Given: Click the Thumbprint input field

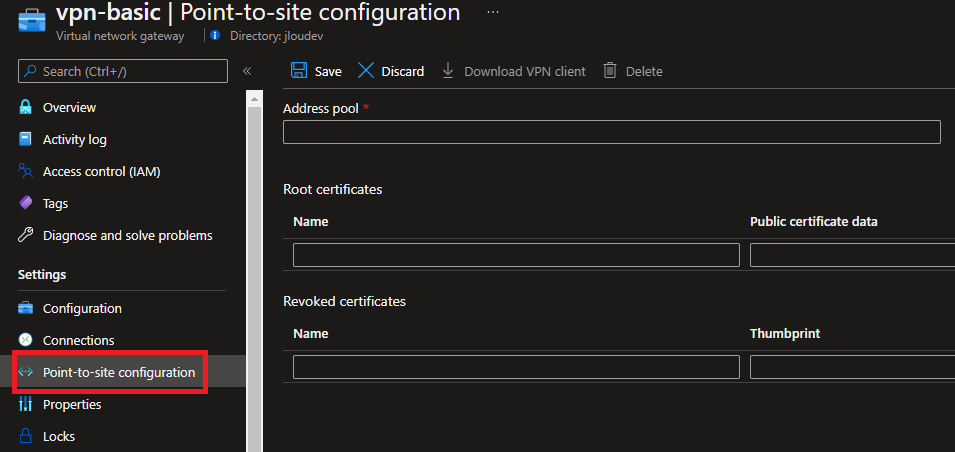Looking at the screenshot, I should pos(852,367).
